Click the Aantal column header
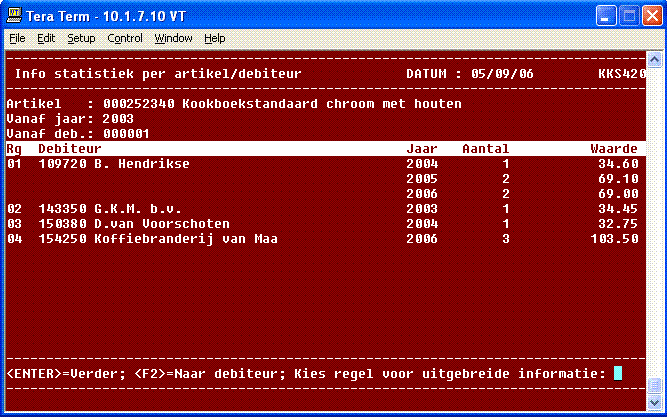This screenshot has width=667, height=417. tap(485, 148)
